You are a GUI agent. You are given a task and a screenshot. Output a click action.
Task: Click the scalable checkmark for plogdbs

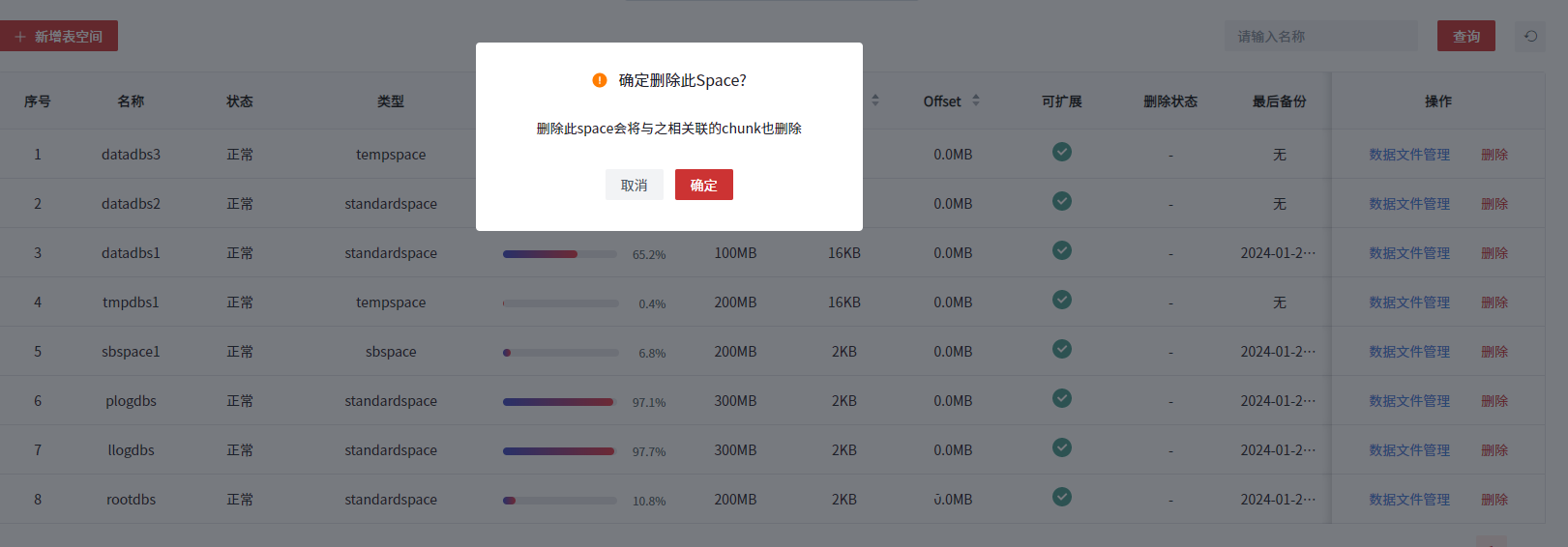tap(1061, 399)
